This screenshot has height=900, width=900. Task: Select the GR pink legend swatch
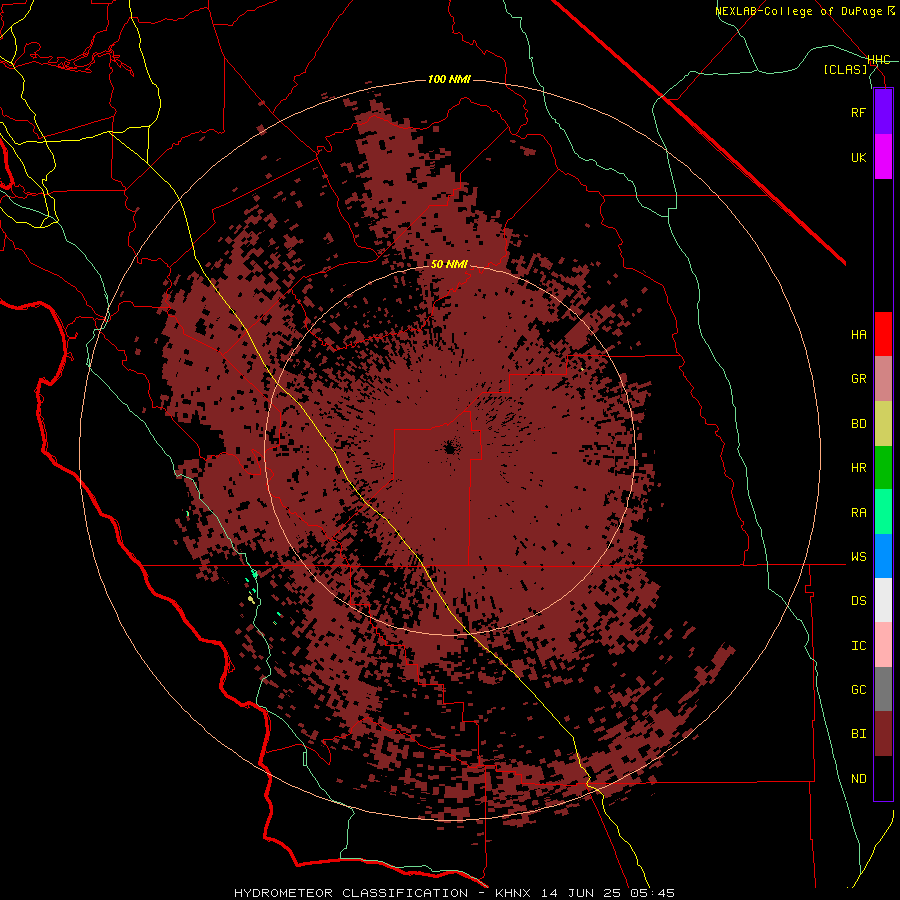pyautogui.click(x=883, y=379)
